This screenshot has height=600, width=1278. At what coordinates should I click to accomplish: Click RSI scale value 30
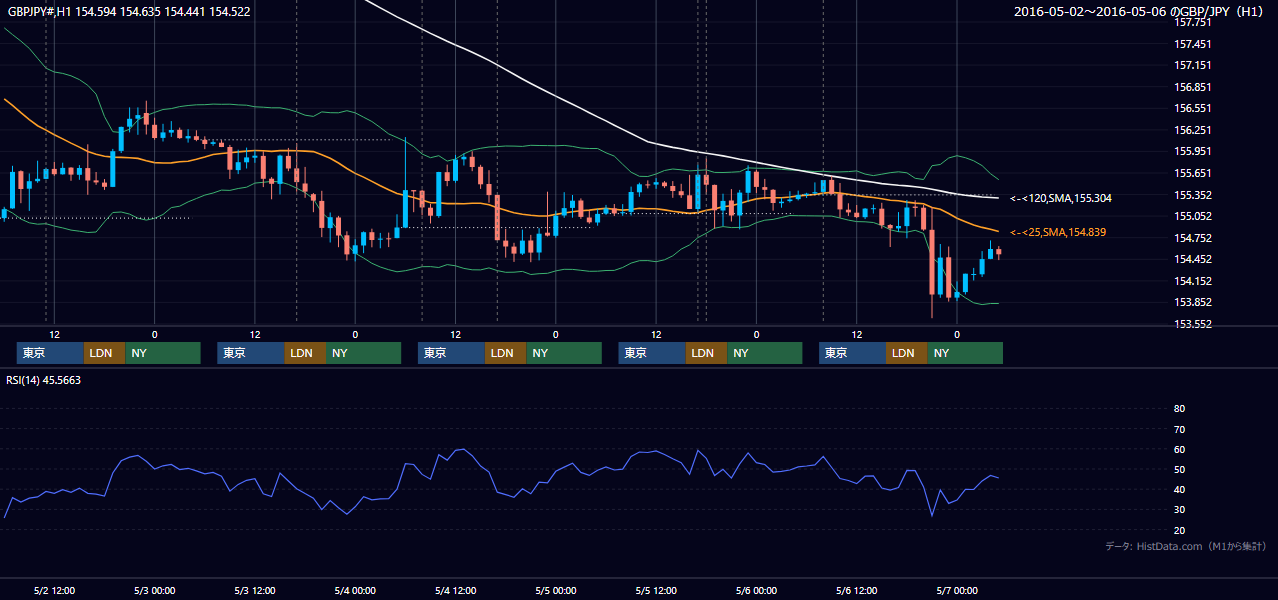click(1179, 510)
